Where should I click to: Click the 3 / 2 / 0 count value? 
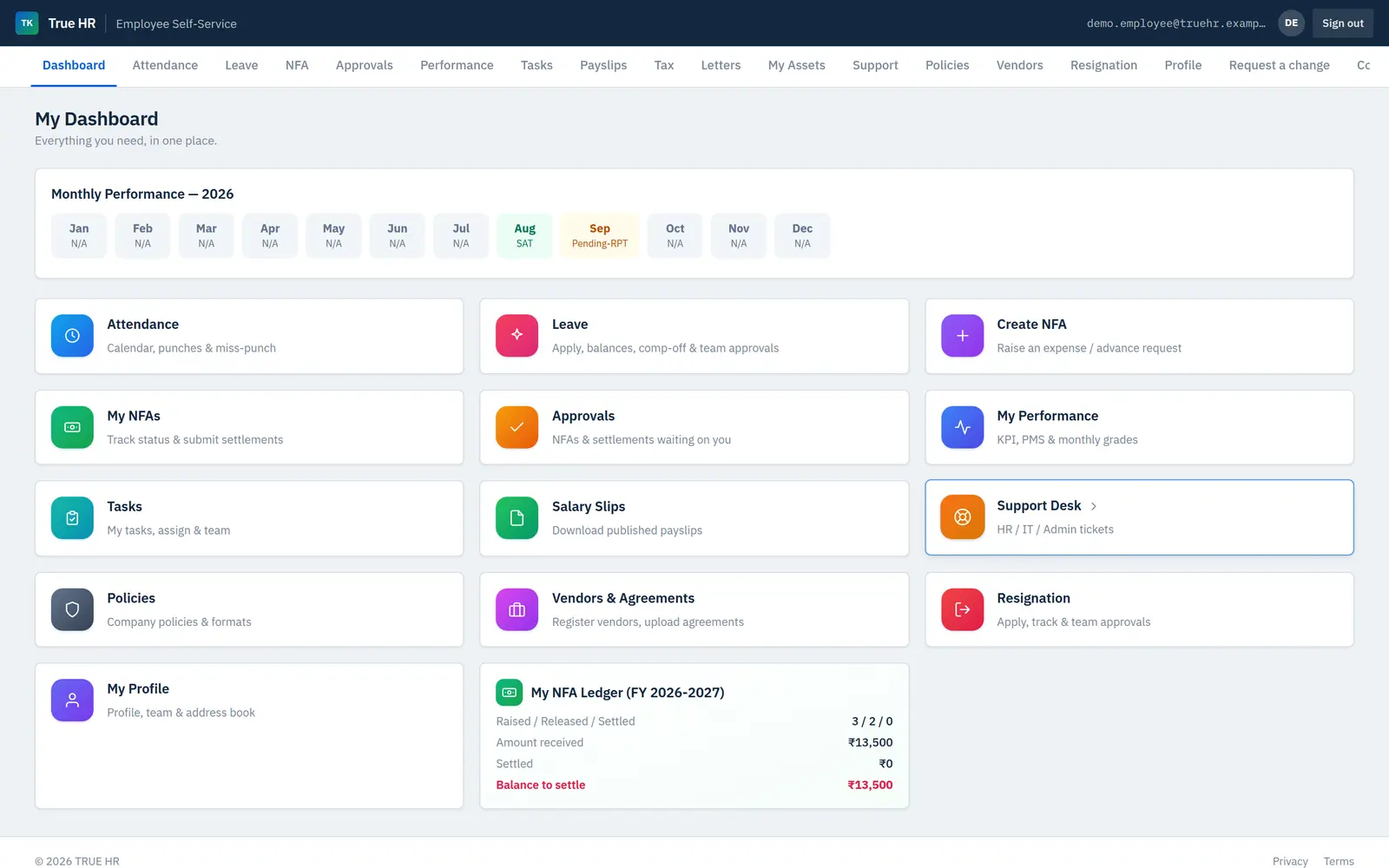tap(872, 721)
